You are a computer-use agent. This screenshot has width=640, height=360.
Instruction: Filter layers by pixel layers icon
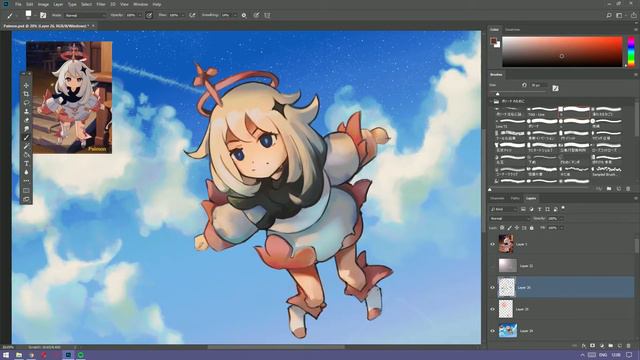[x=523, y=209]
